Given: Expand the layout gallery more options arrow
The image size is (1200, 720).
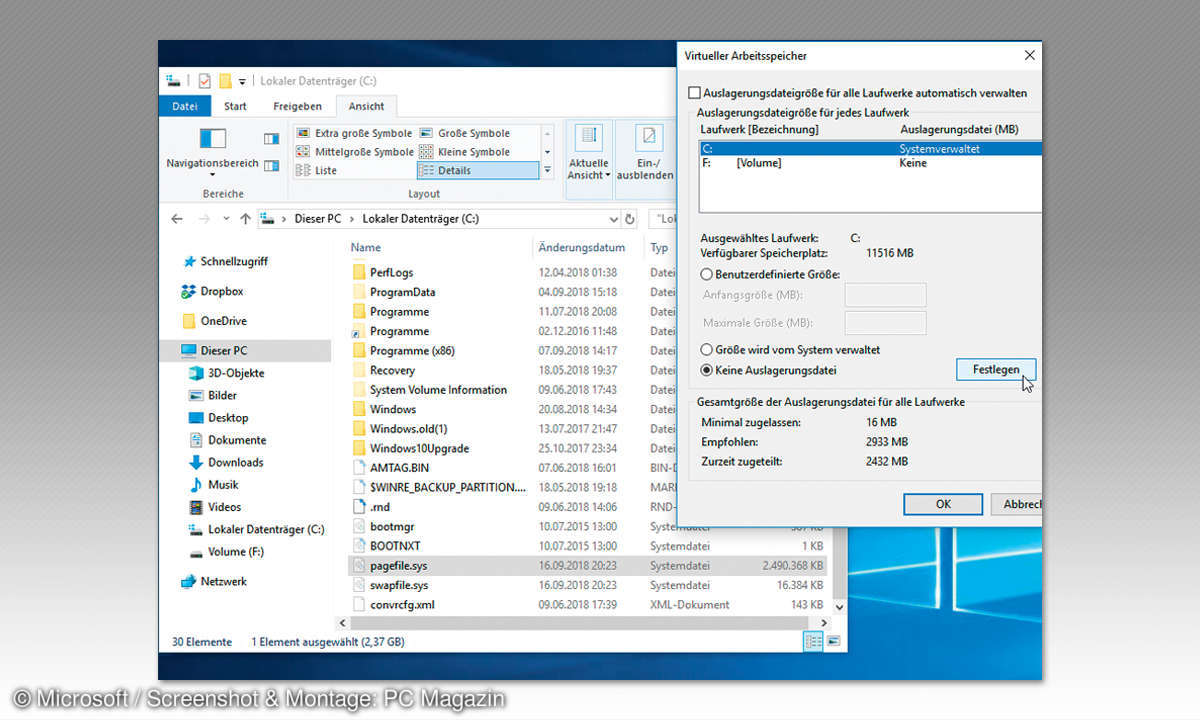Looking at the screenshot, I should point(547,171).
